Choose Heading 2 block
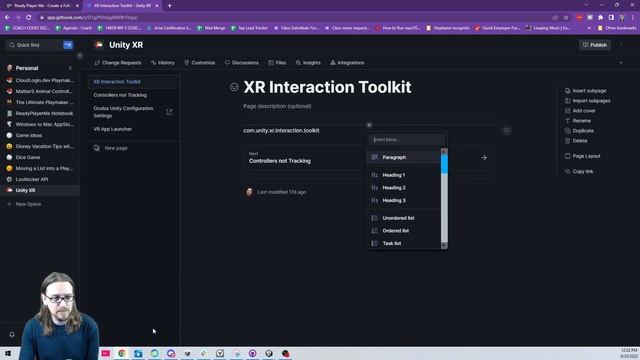Image resolution: width=640 pixels, height=360 pixels. pyautogui.click(x=403, y=188)
